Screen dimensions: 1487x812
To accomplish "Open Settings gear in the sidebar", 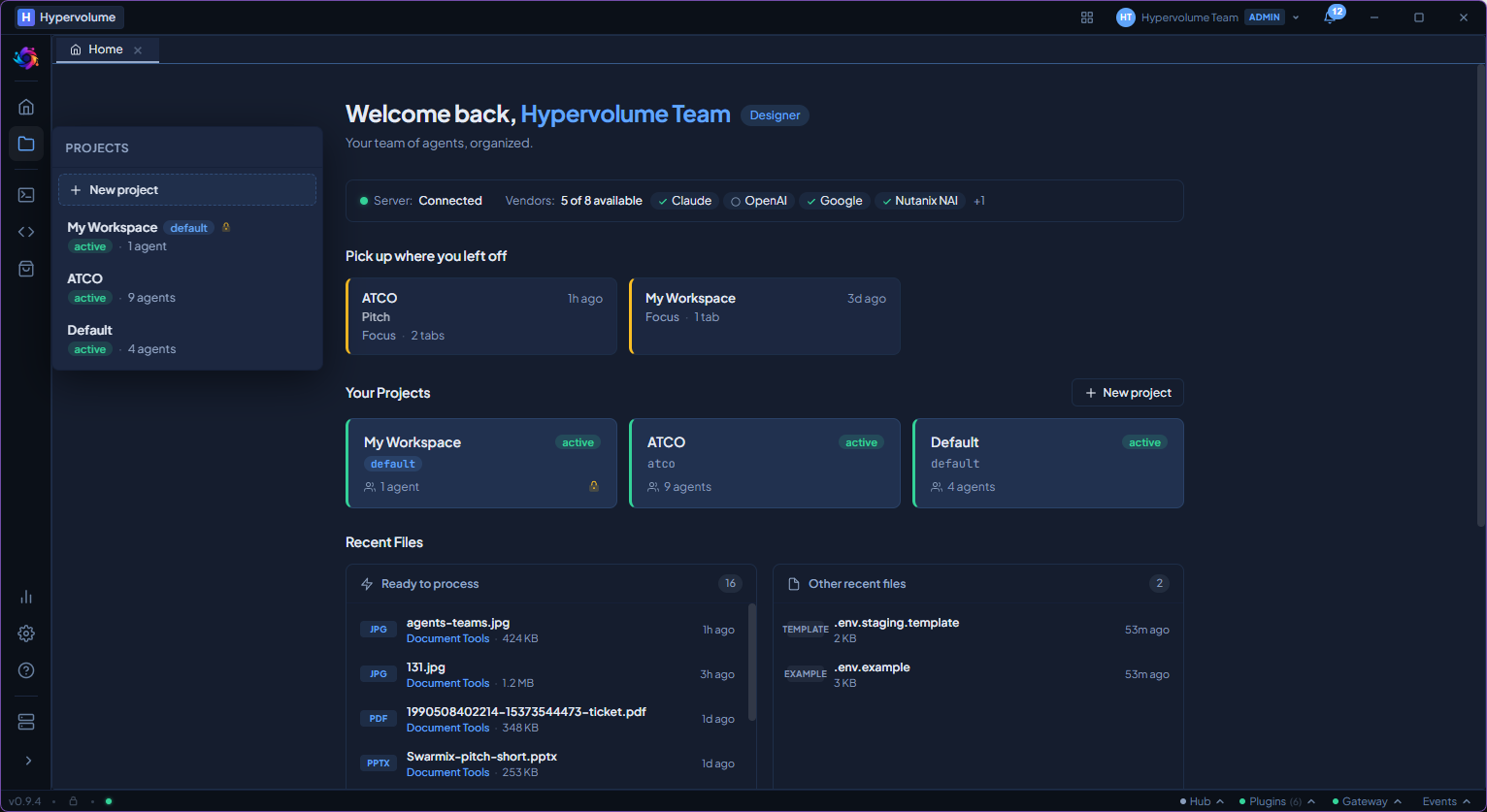I will click(26, 633).
